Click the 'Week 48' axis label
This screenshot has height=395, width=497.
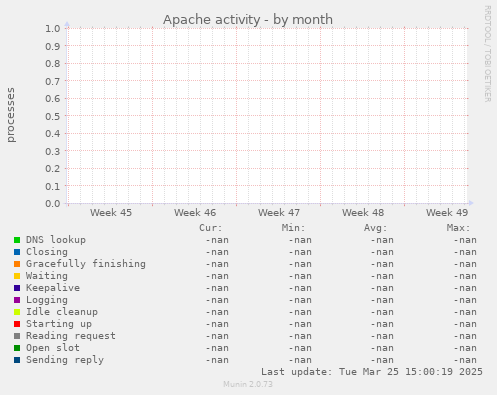pyautogui.click(x=363, y=213)
